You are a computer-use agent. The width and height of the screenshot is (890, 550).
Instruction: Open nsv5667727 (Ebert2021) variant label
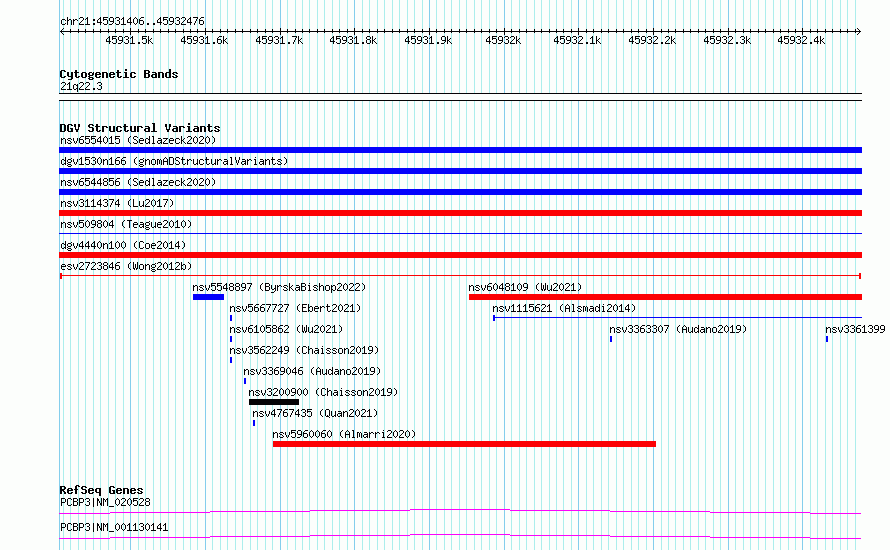click(x=295, y=308)
